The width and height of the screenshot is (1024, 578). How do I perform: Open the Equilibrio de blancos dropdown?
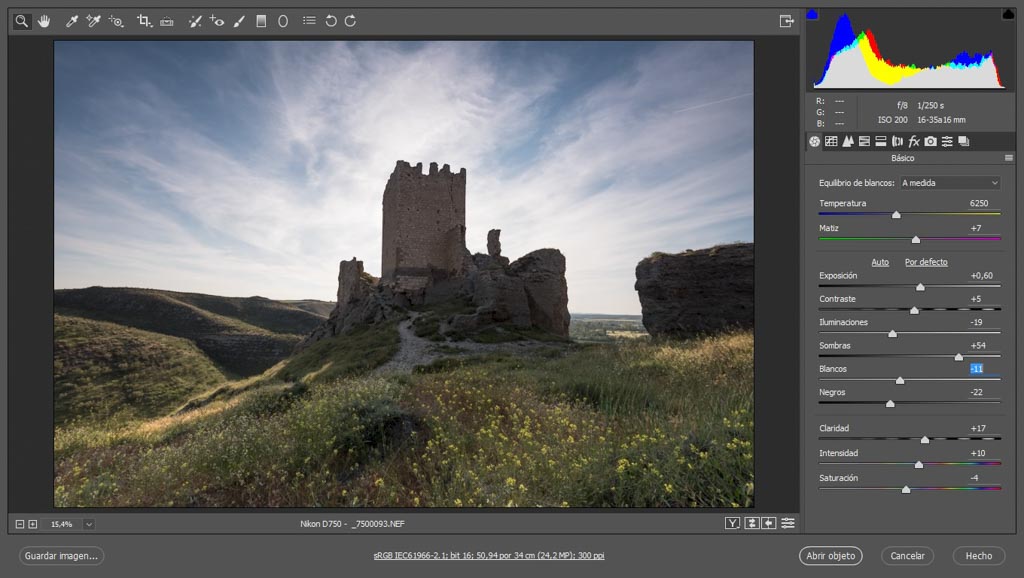(949, 183)
